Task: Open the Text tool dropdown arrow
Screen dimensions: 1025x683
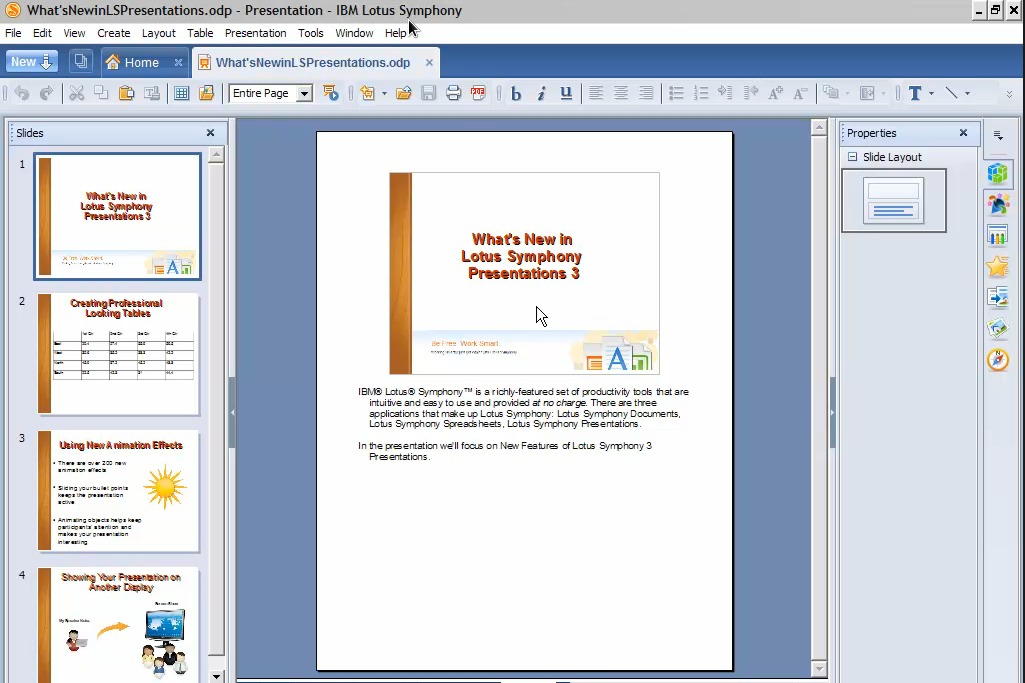Action: [931, 93]
